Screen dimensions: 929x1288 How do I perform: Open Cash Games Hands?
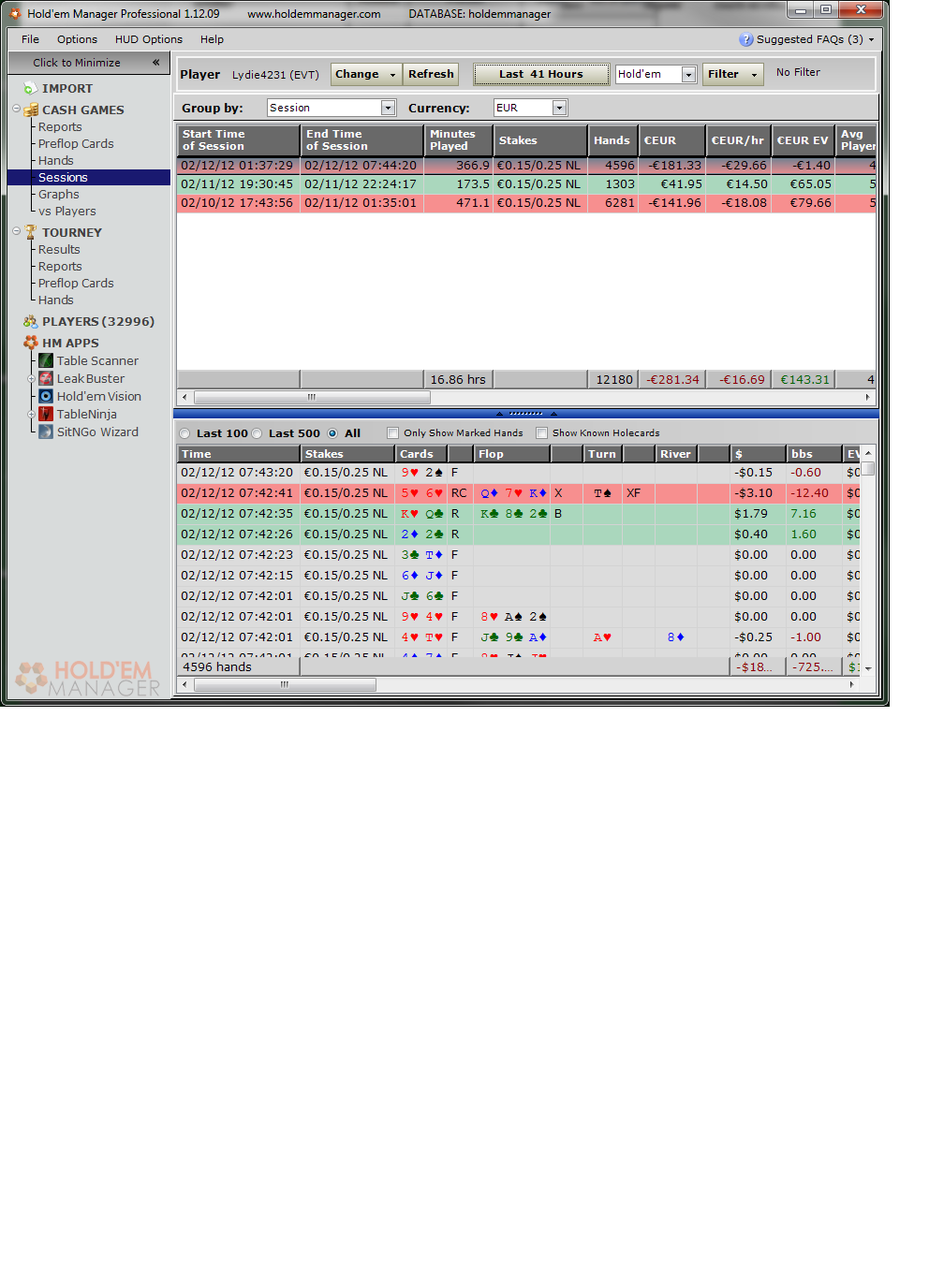(x=55, y=160)
